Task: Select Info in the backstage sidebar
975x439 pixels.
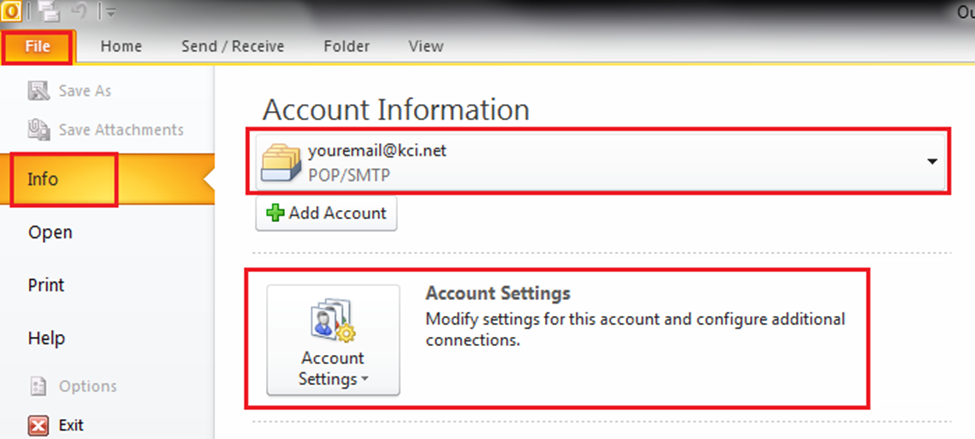Action: (43, 179)
